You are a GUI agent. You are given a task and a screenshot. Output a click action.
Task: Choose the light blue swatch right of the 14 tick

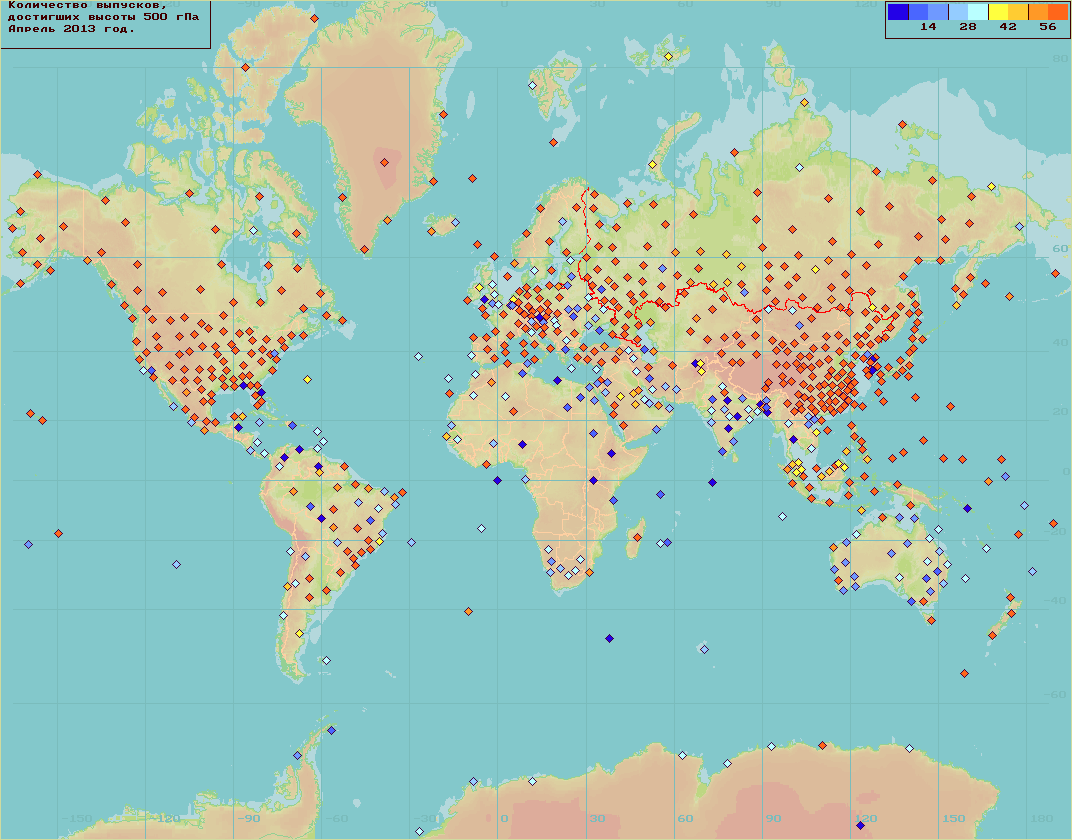pos(958,12)
